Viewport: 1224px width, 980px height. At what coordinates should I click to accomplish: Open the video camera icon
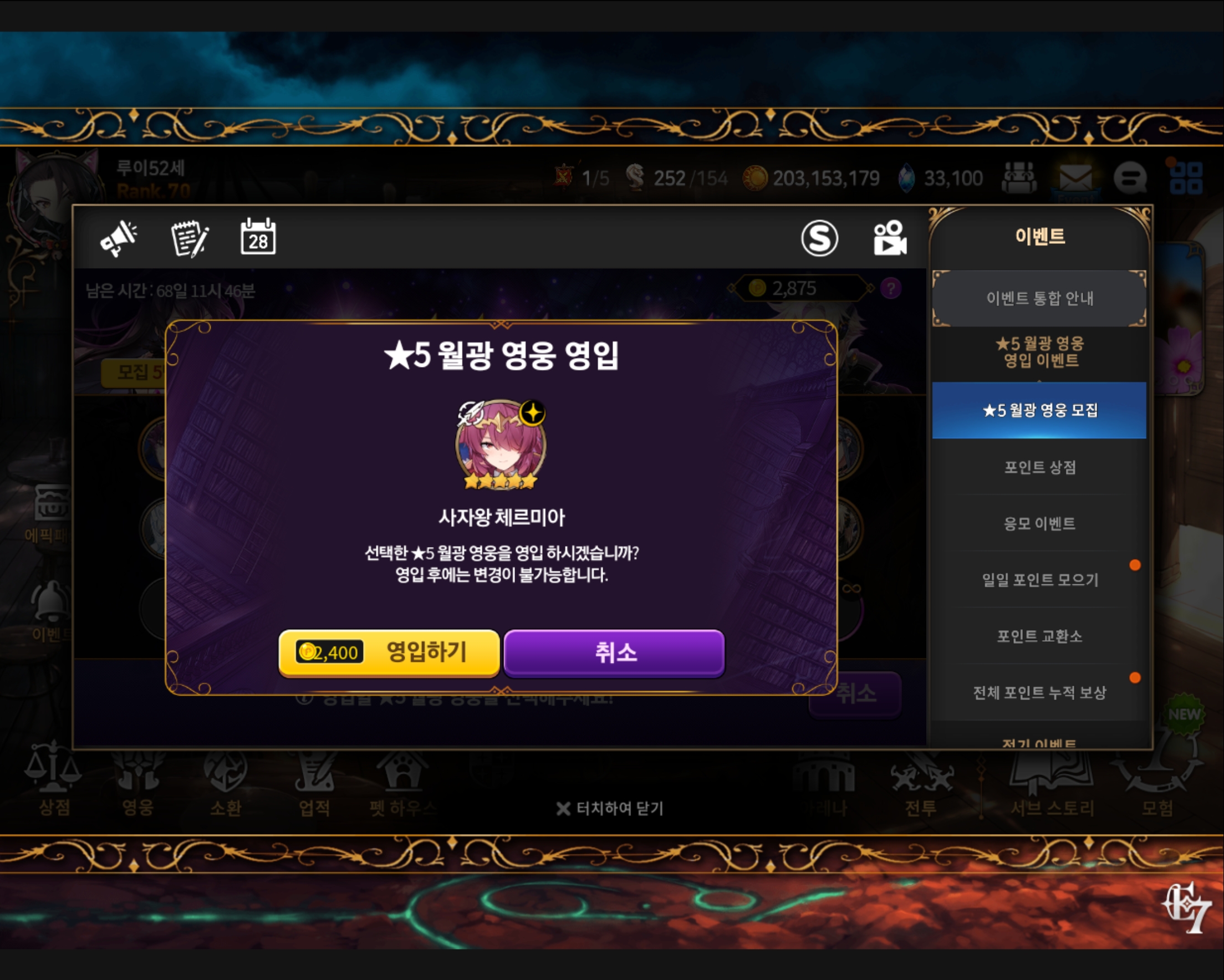(890, 238)
